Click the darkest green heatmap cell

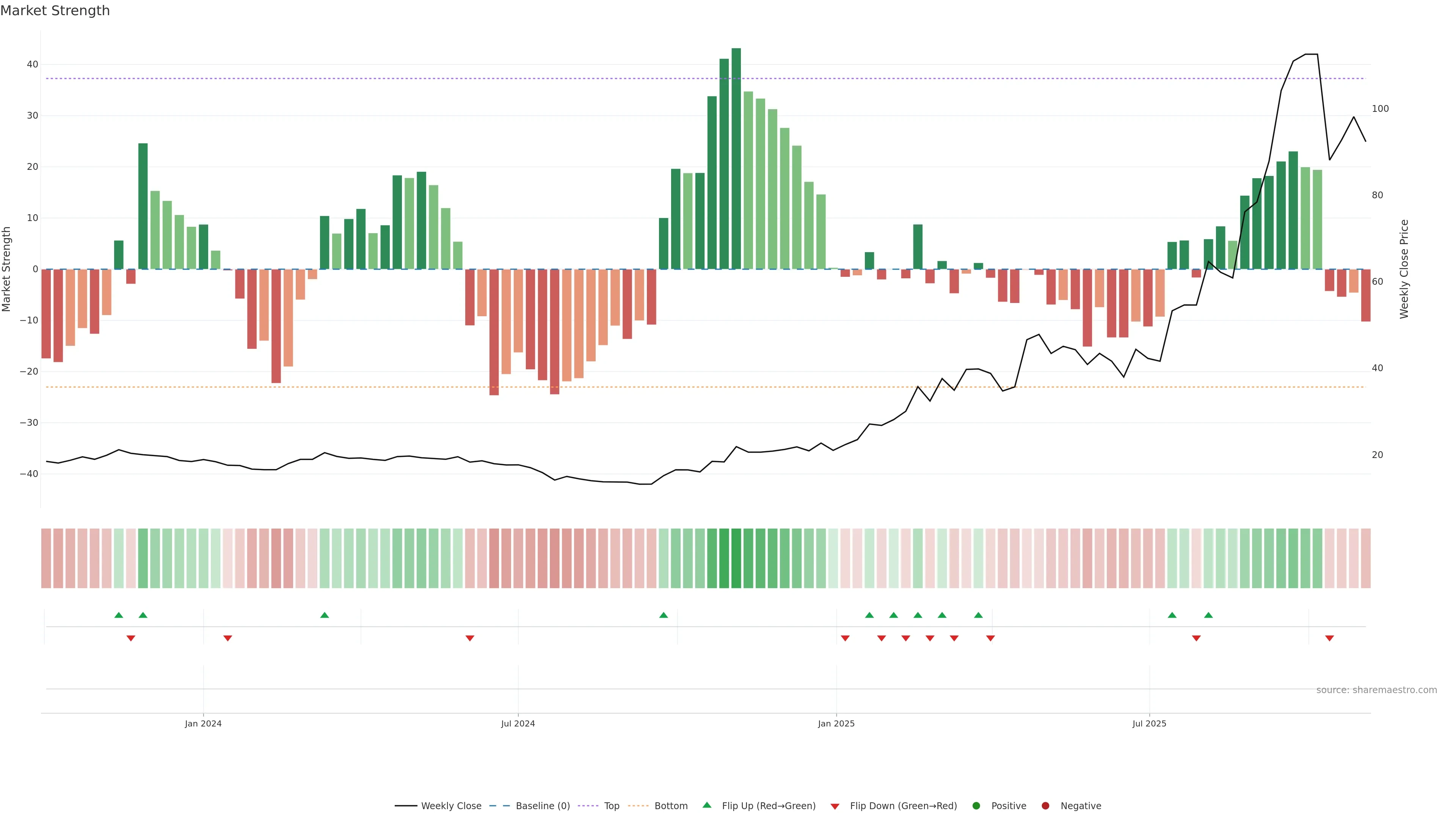[736, 559]
